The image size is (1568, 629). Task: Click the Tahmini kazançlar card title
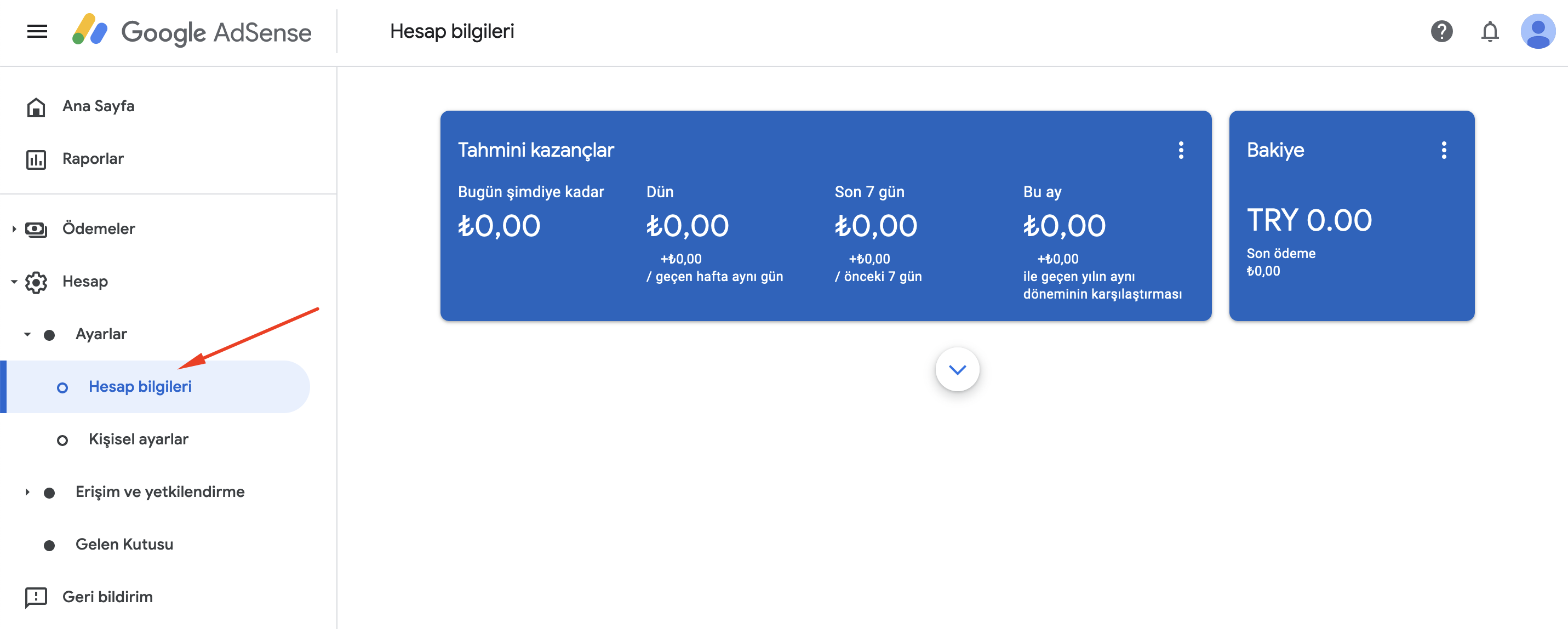pyautogui.click(x=536, y=150)
